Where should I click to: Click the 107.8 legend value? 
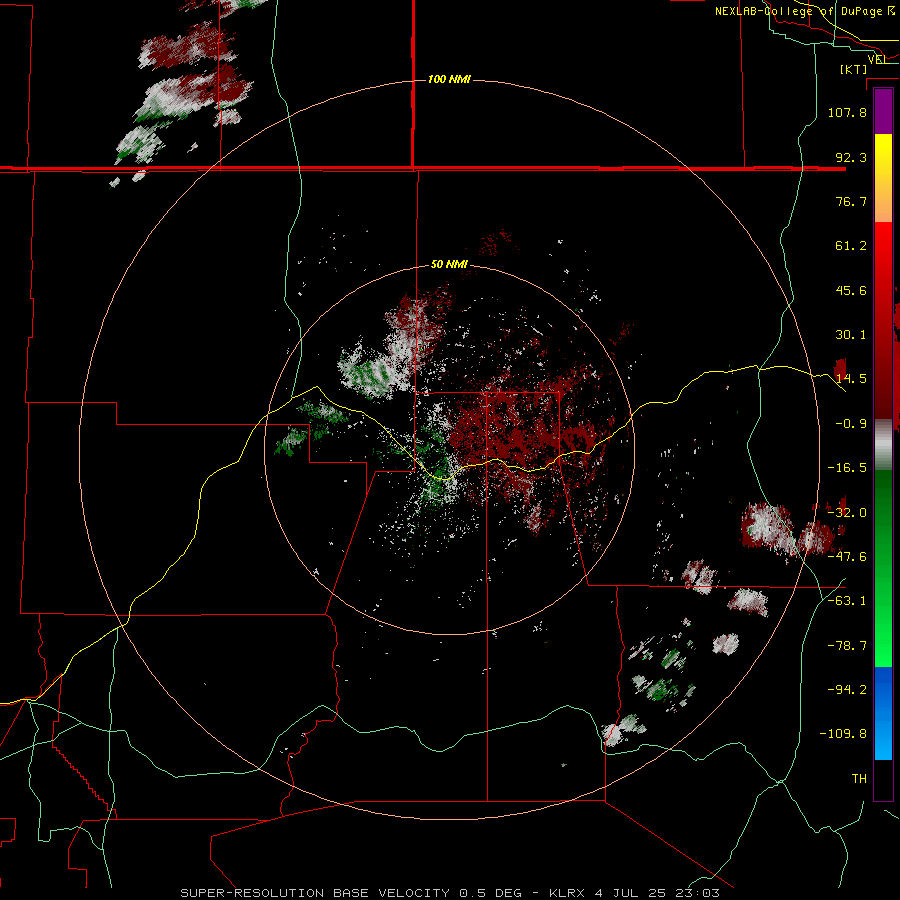[847, 112]
